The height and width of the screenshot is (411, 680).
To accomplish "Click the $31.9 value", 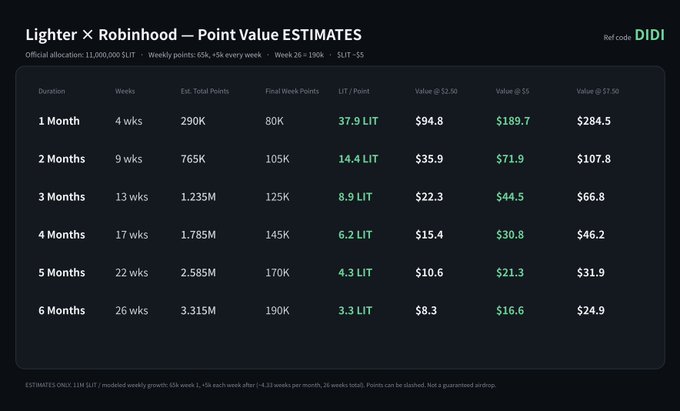I will [591, 273].
